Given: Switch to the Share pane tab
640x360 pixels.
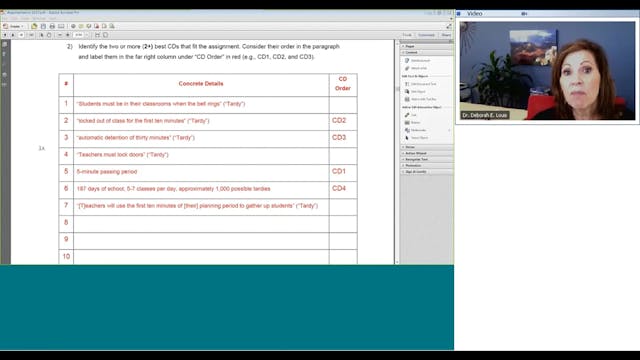Looking at the screenshot, I should point(446,35).
